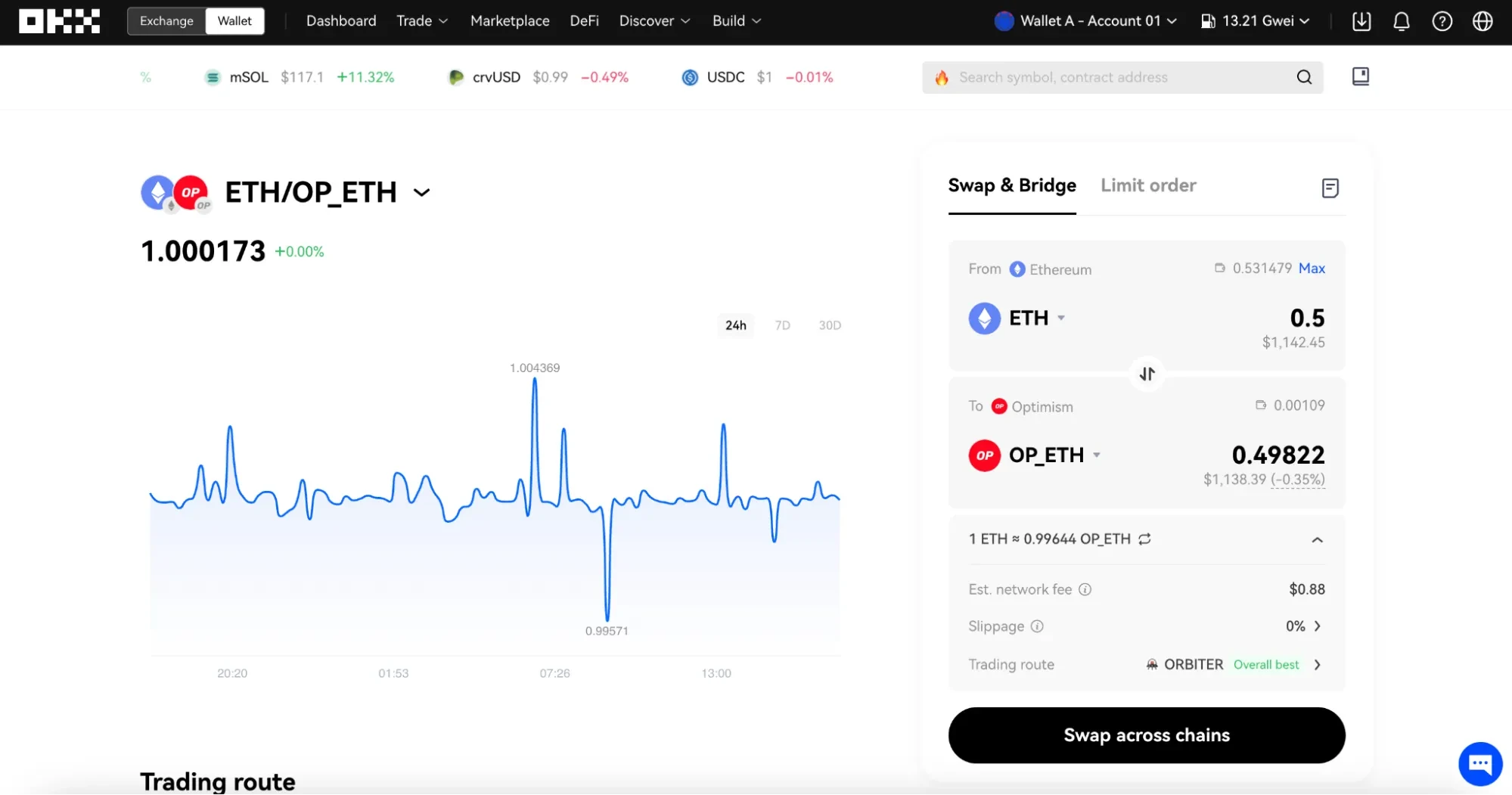Select the 24h chart range
1512x795 pixels.
click(x=735, y=325)
